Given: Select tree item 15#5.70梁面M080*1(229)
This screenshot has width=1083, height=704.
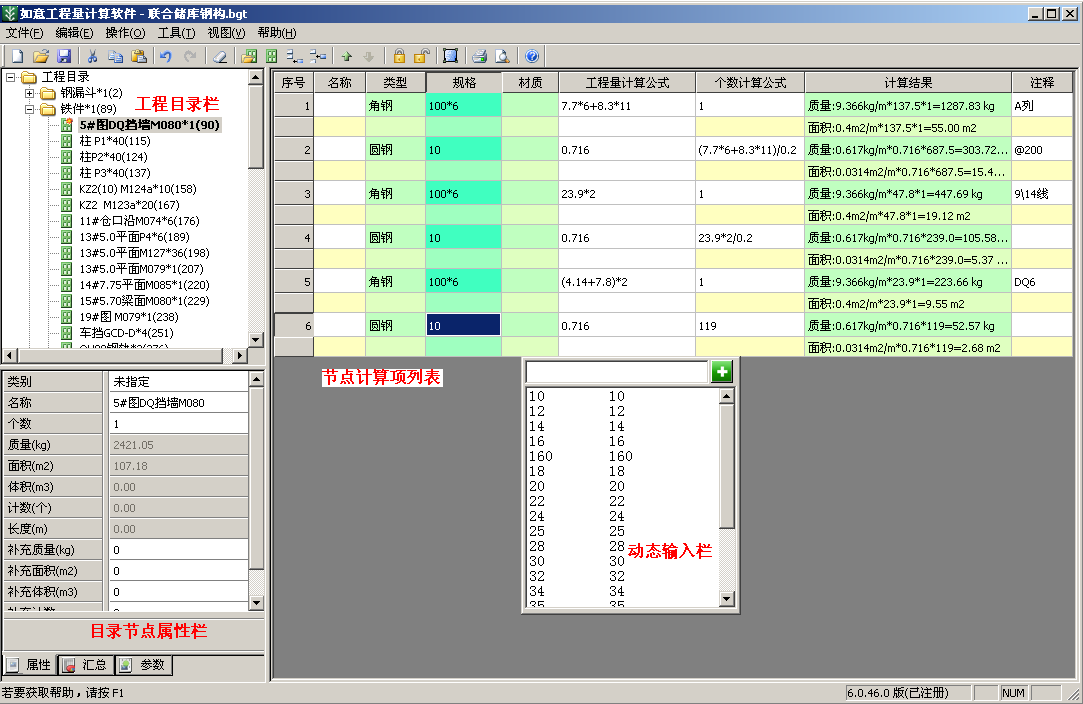Looking at the screenshot, I should click(144, 301).
